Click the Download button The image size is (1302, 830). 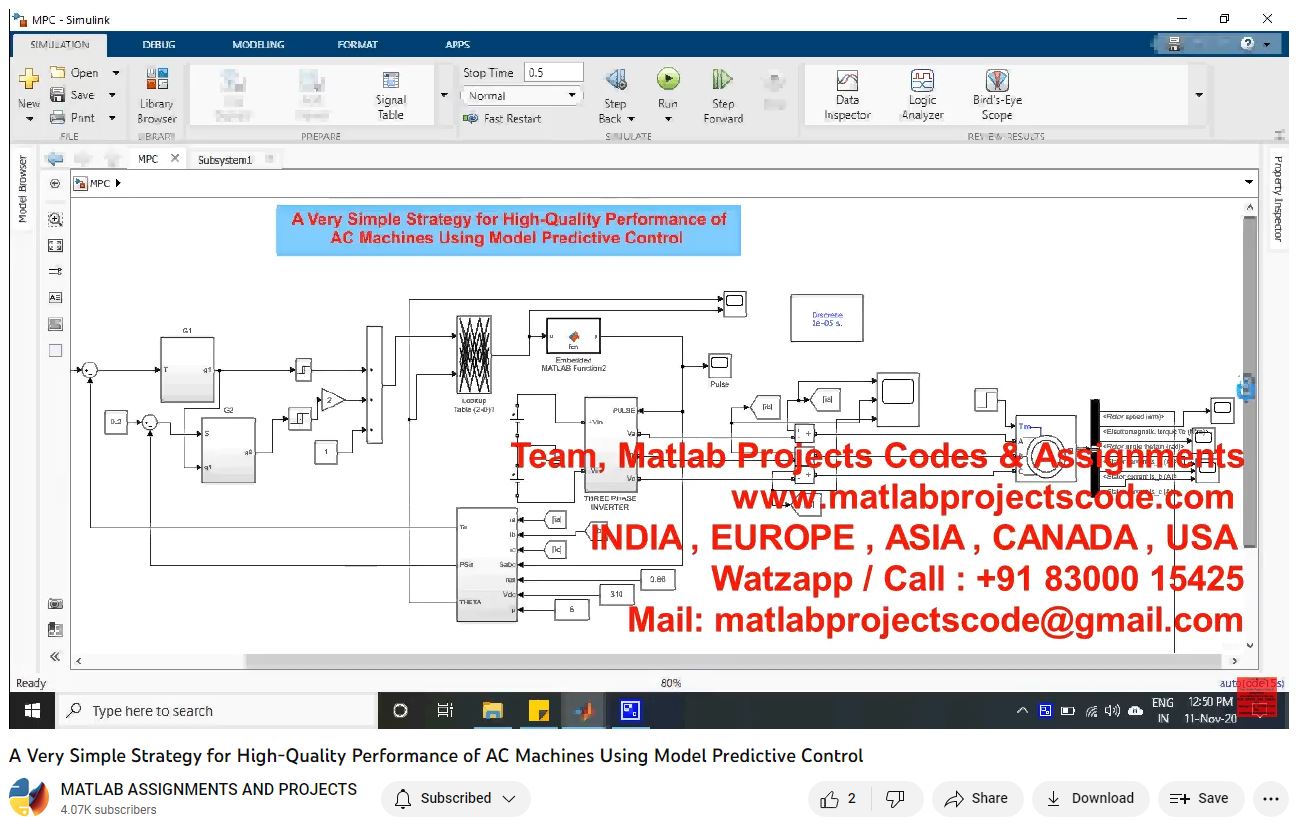point(1089,798)
